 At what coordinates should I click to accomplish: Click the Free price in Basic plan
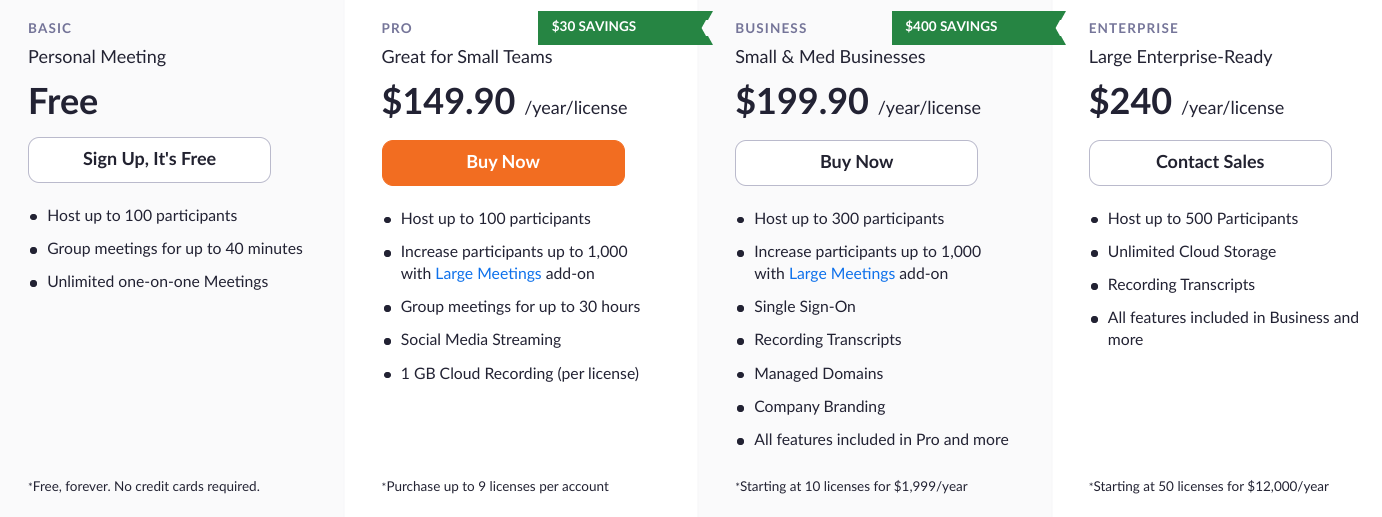63,102
